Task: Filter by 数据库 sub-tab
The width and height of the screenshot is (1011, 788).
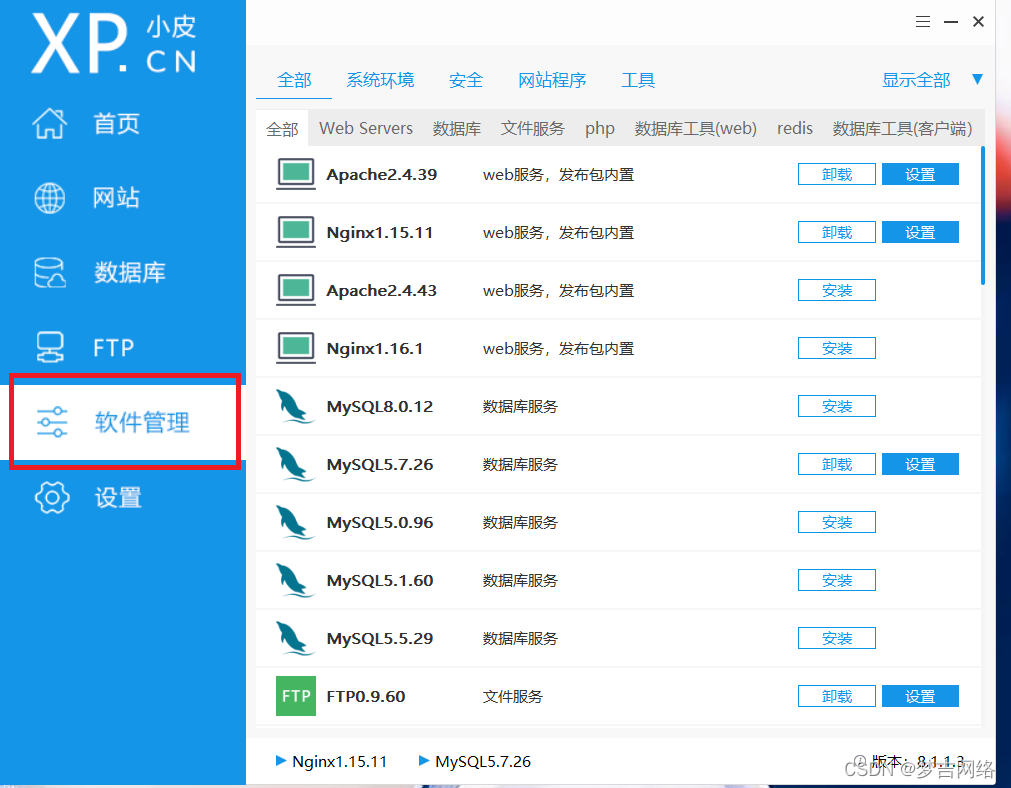Action: click(x=456, y=129)
